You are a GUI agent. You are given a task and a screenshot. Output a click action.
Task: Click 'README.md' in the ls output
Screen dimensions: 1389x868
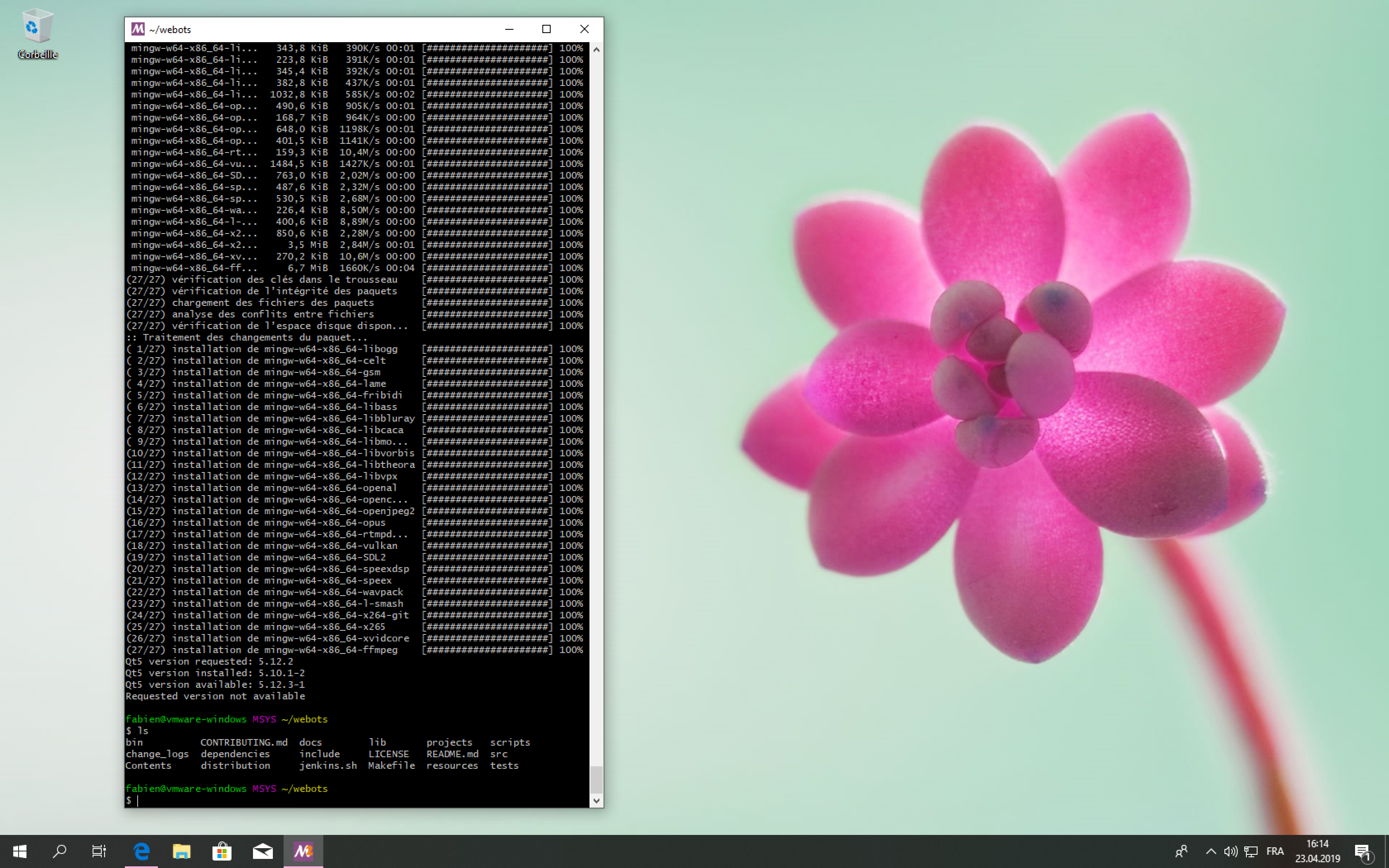point(452,754)
